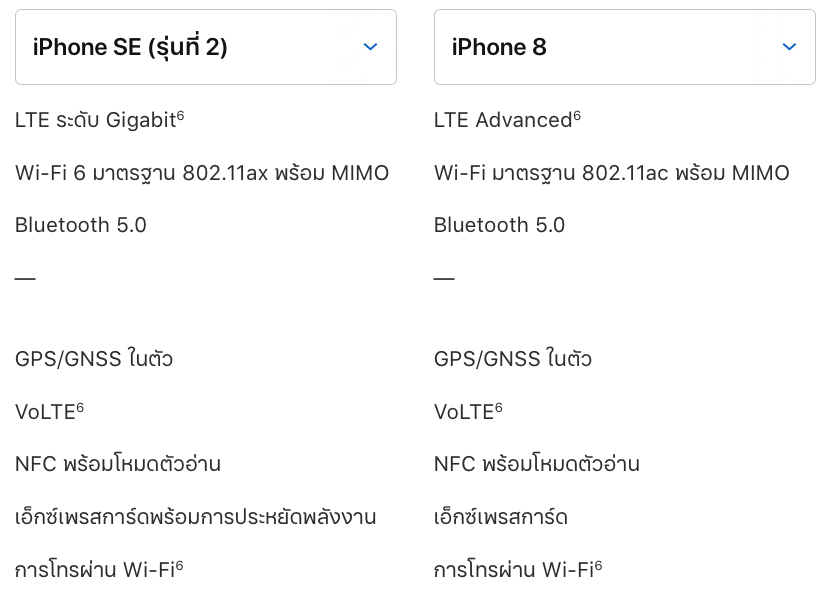Click NFC พร้อมโหมดตัวอ่าน under iPhone 8
Viewport: 832px width, 606px height.
point(537,464)
